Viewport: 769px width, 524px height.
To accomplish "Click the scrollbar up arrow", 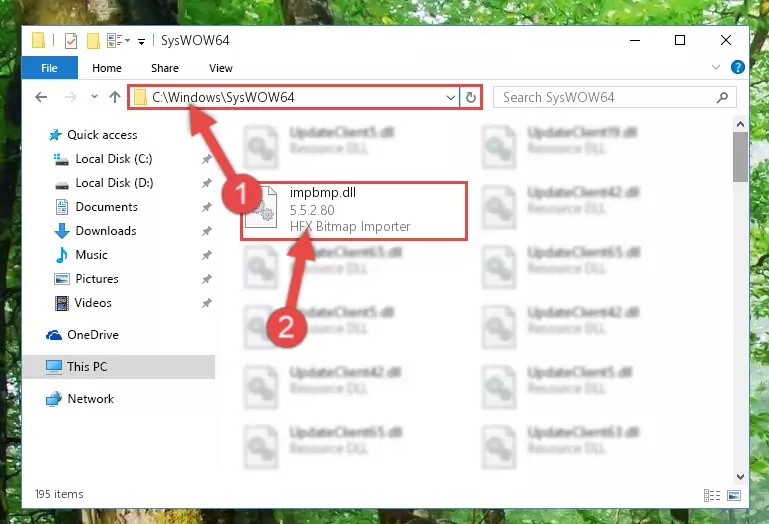I will pyautogui.click(x=741, y=124).
